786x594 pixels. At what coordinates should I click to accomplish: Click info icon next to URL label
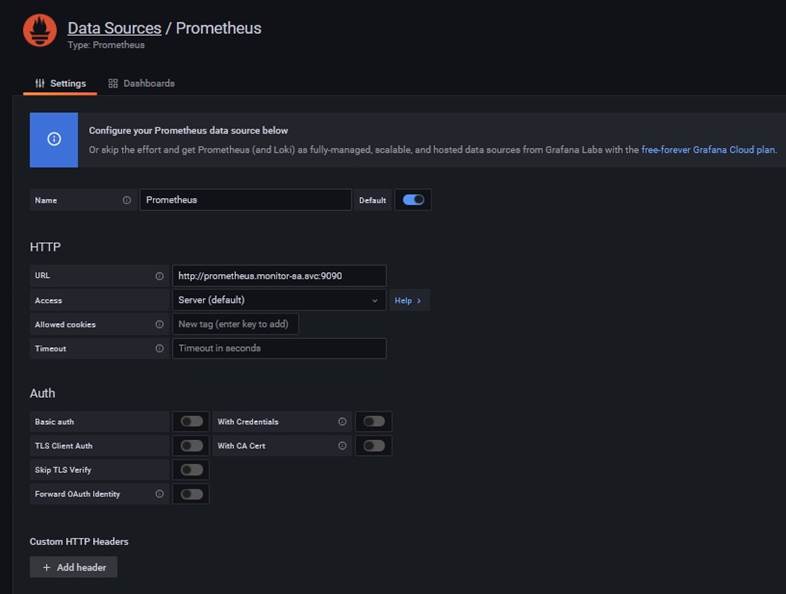pos(160,276)
